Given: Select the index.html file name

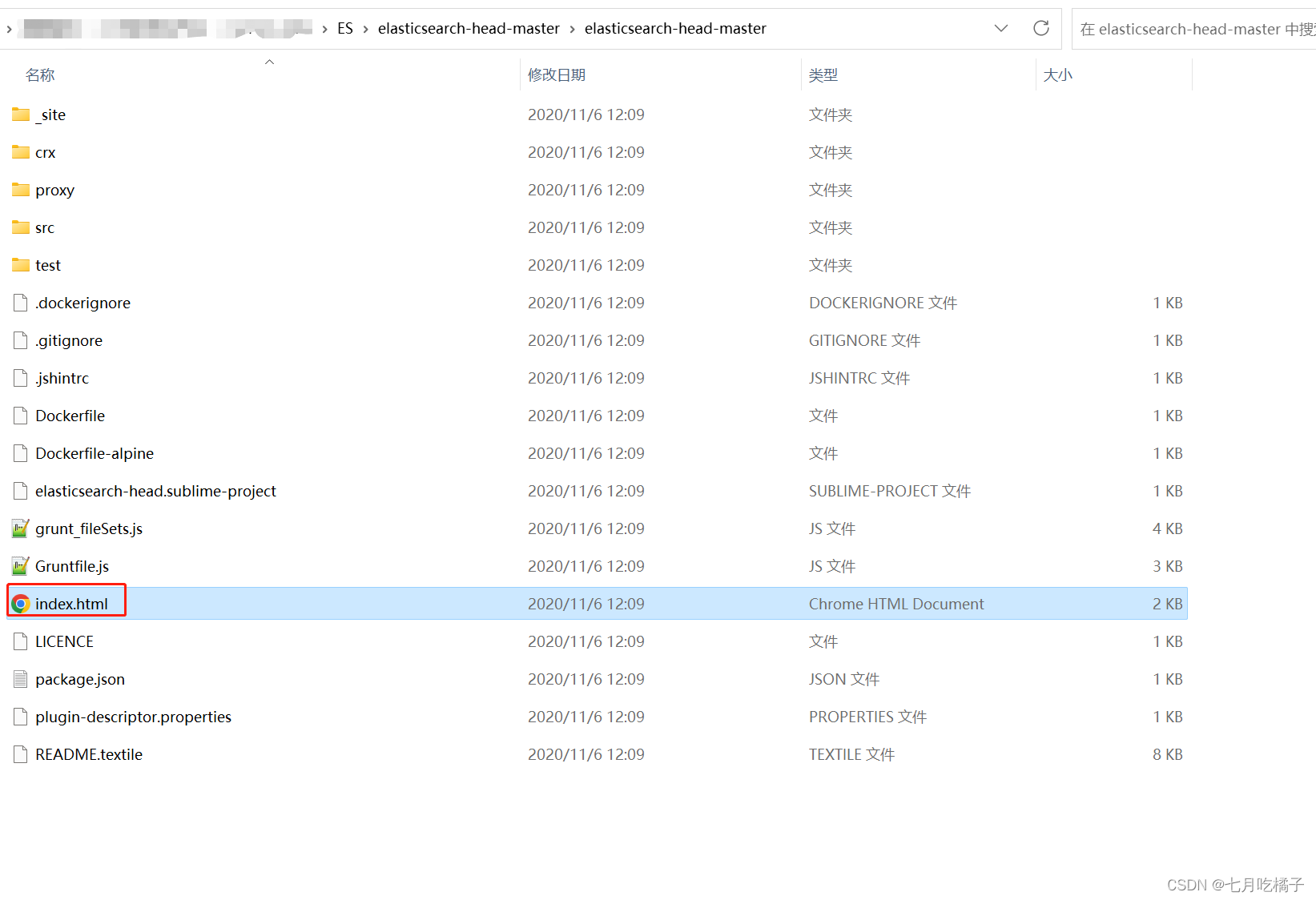Looking at the screenshot, I should tap(71, 604).
